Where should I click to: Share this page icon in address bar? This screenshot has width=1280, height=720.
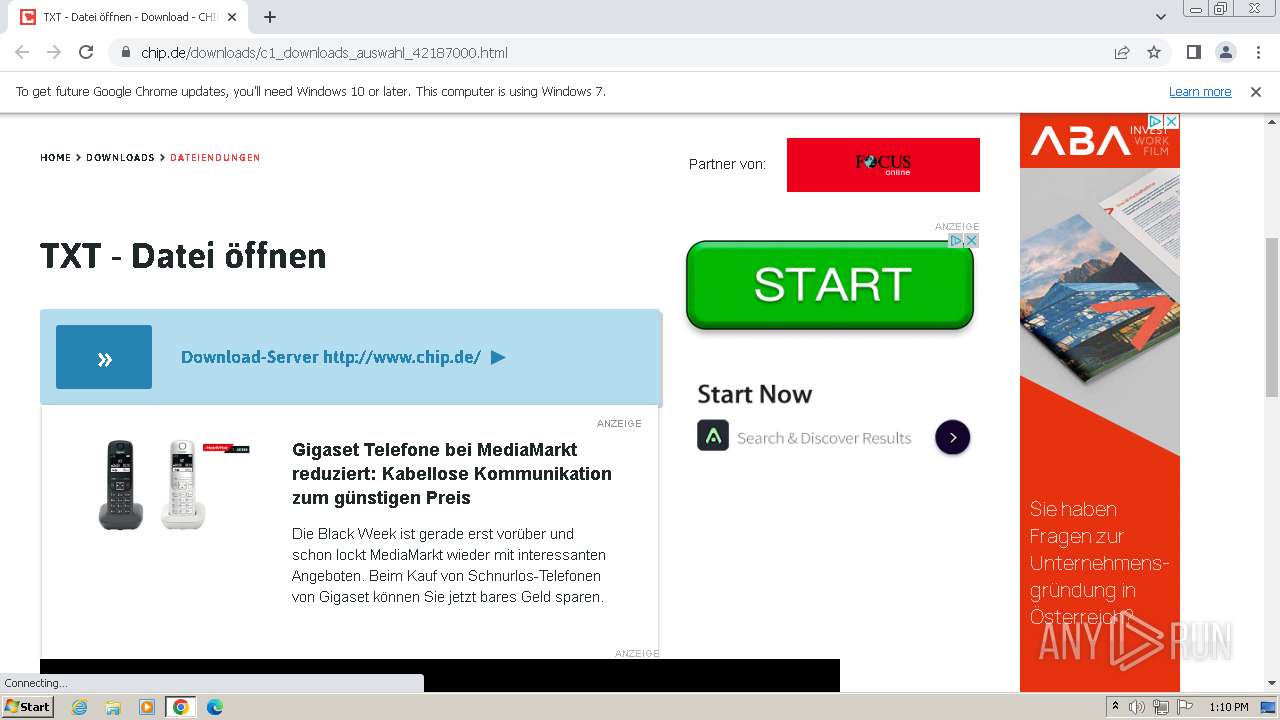point(1122,52)
